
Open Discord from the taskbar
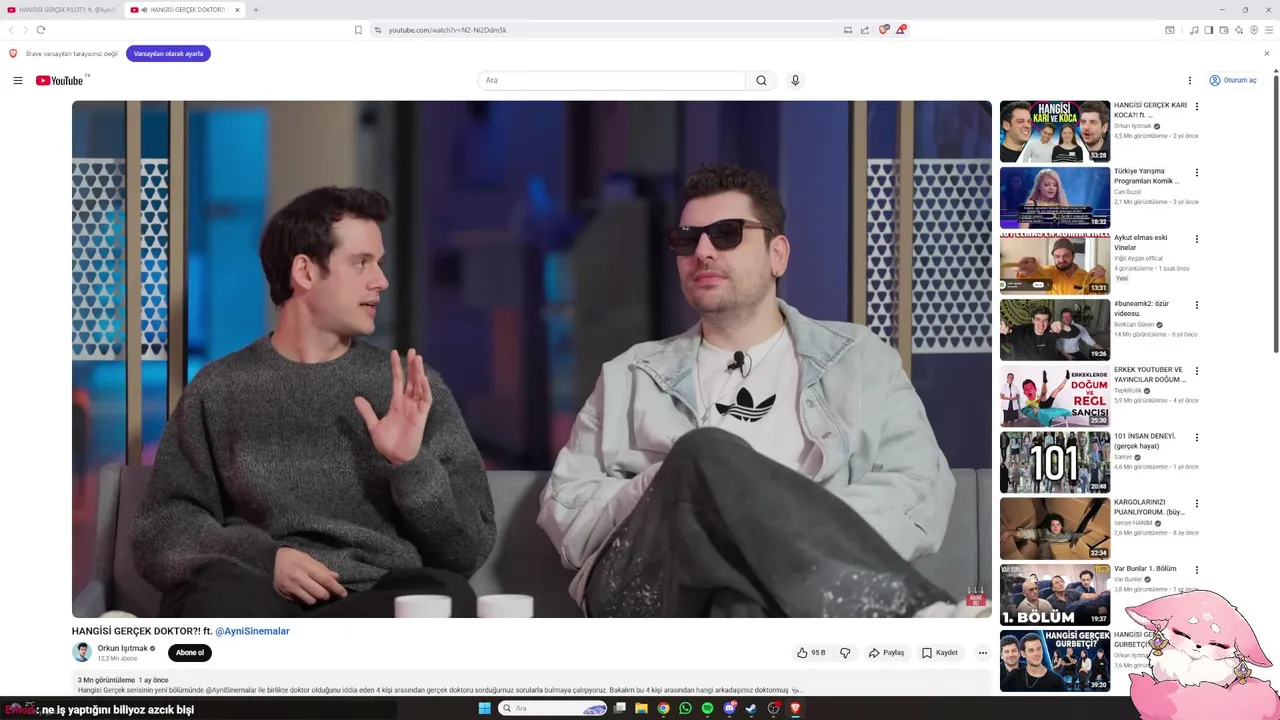730,708
